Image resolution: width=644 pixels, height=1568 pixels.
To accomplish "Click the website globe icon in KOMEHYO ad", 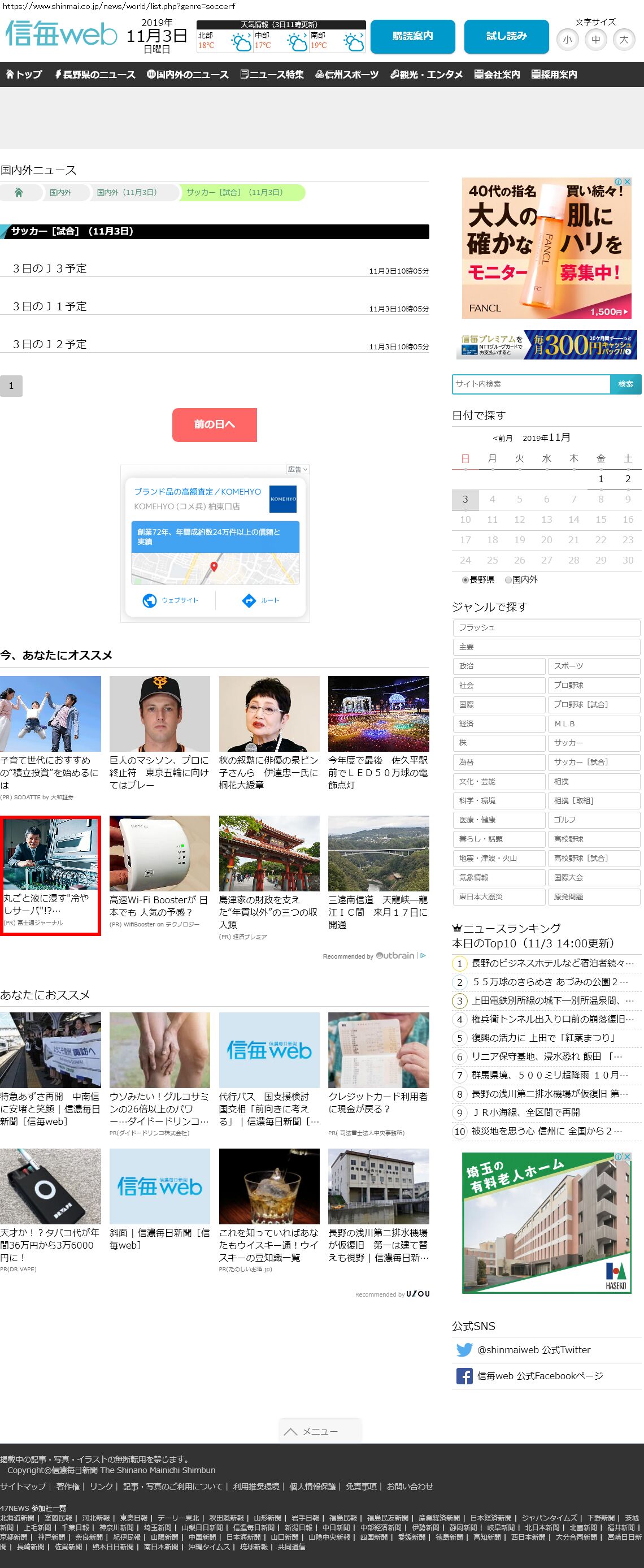I will point(149,601).
